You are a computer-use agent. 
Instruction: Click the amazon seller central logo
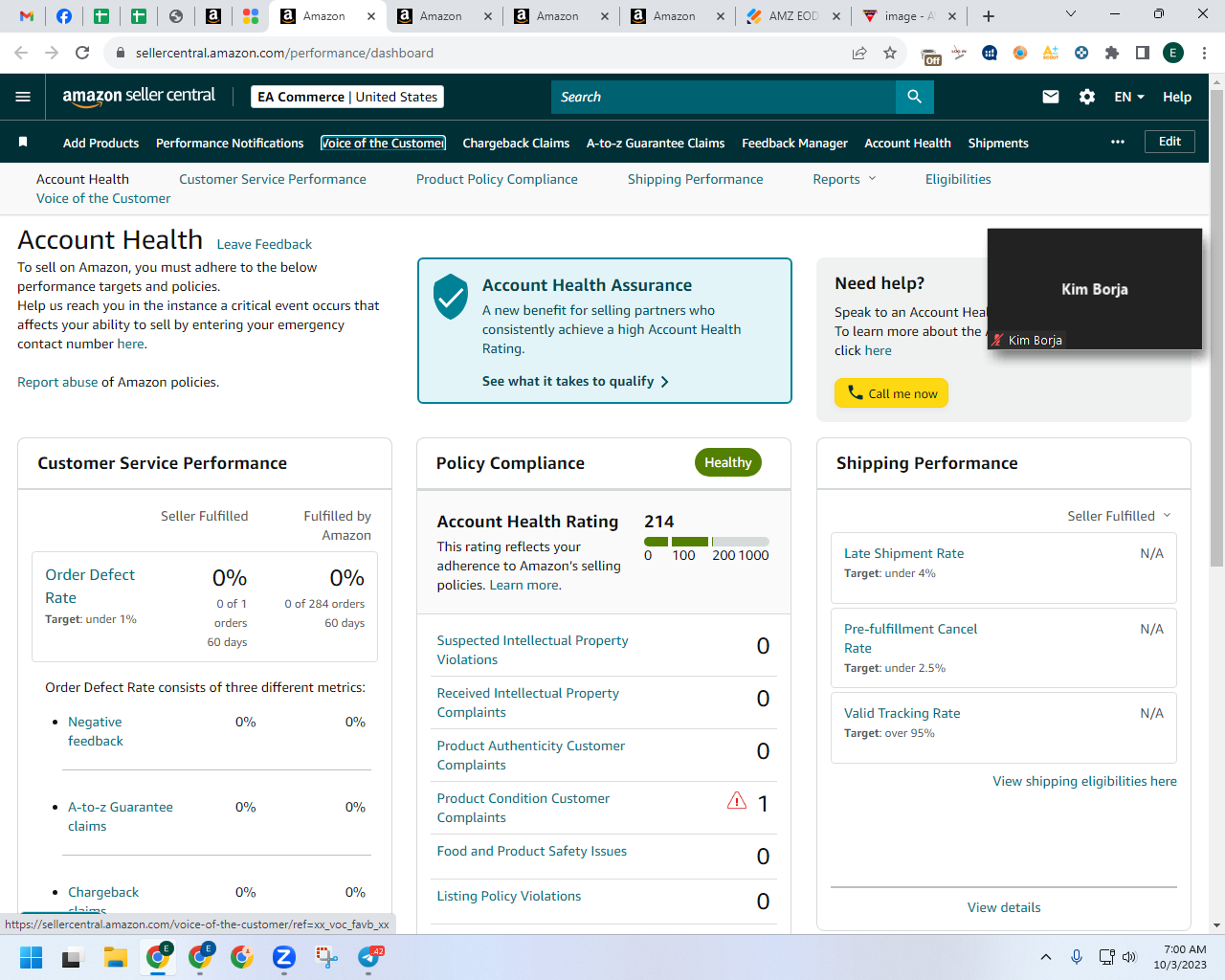tap(139, 96)
